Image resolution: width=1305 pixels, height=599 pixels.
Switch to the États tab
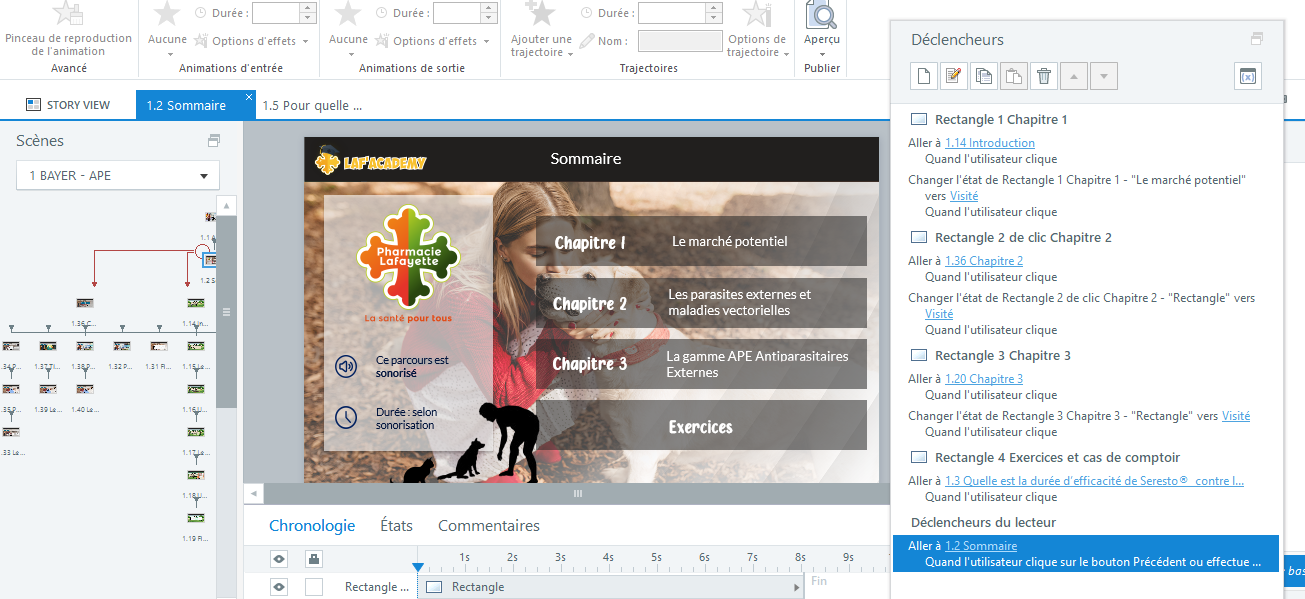pos(396,525)
